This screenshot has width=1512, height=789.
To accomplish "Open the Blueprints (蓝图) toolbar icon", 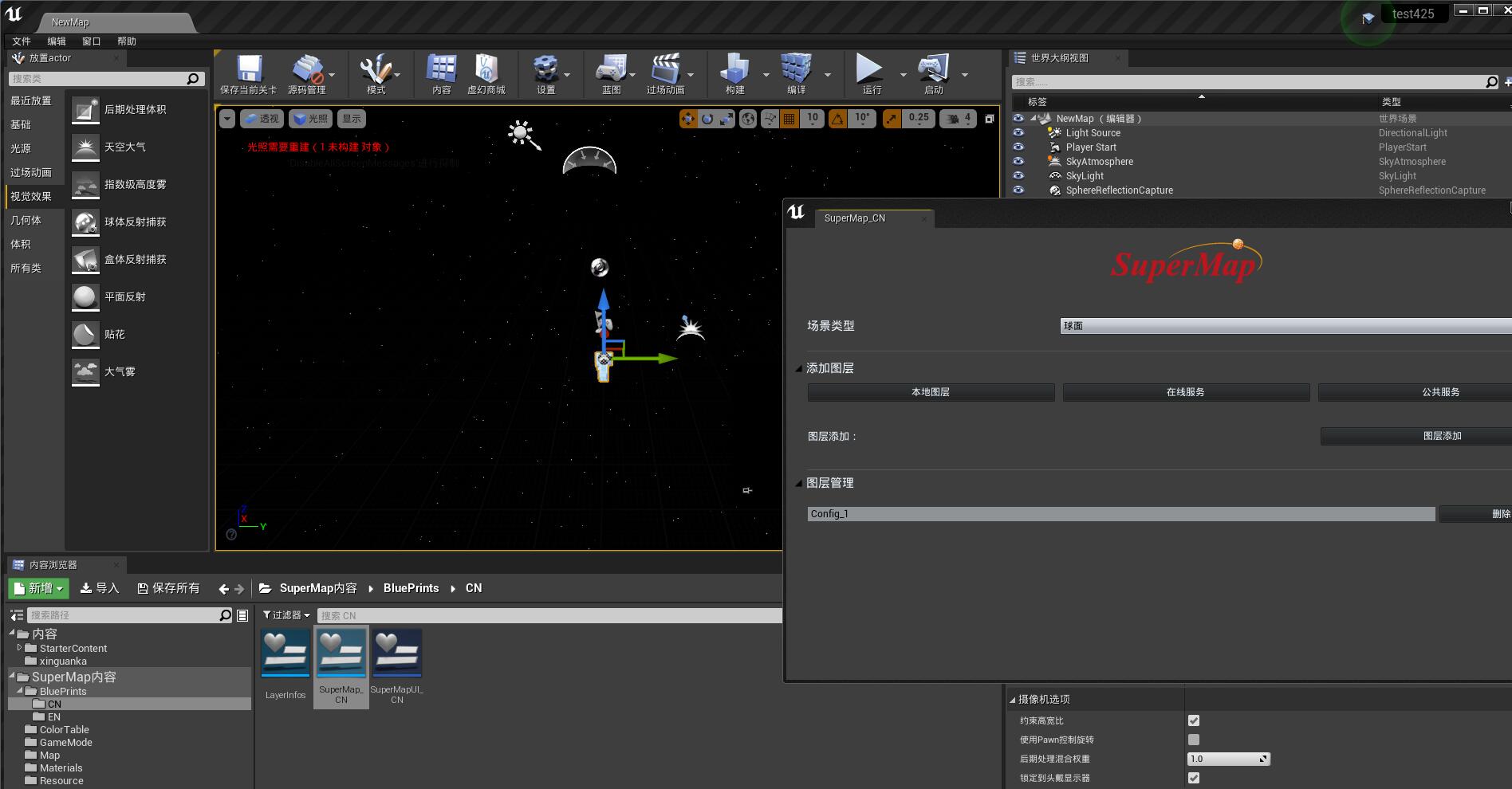I will 611,69.
